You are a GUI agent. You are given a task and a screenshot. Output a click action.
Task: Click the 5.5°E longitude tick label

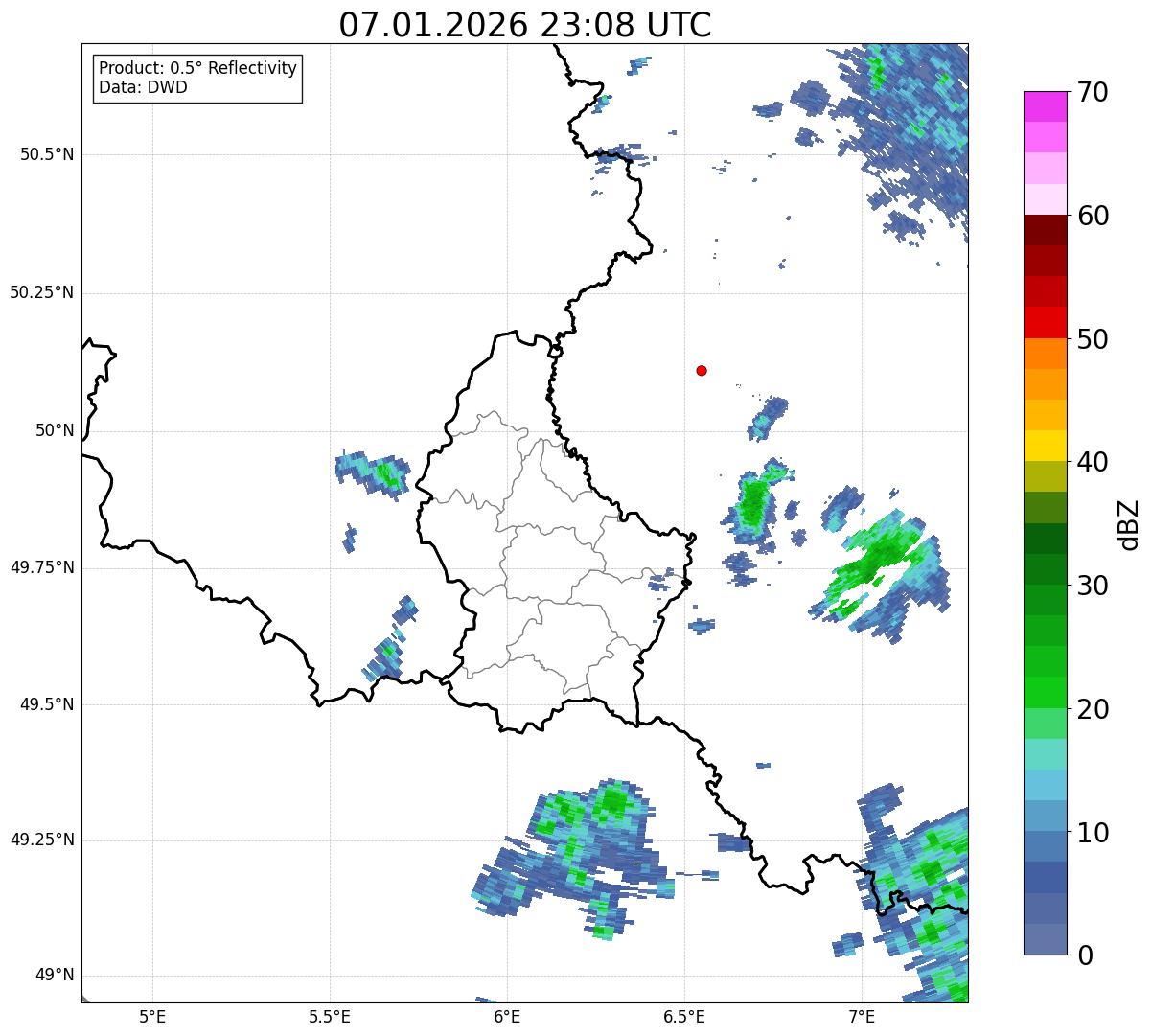(x=330, y=1016)
